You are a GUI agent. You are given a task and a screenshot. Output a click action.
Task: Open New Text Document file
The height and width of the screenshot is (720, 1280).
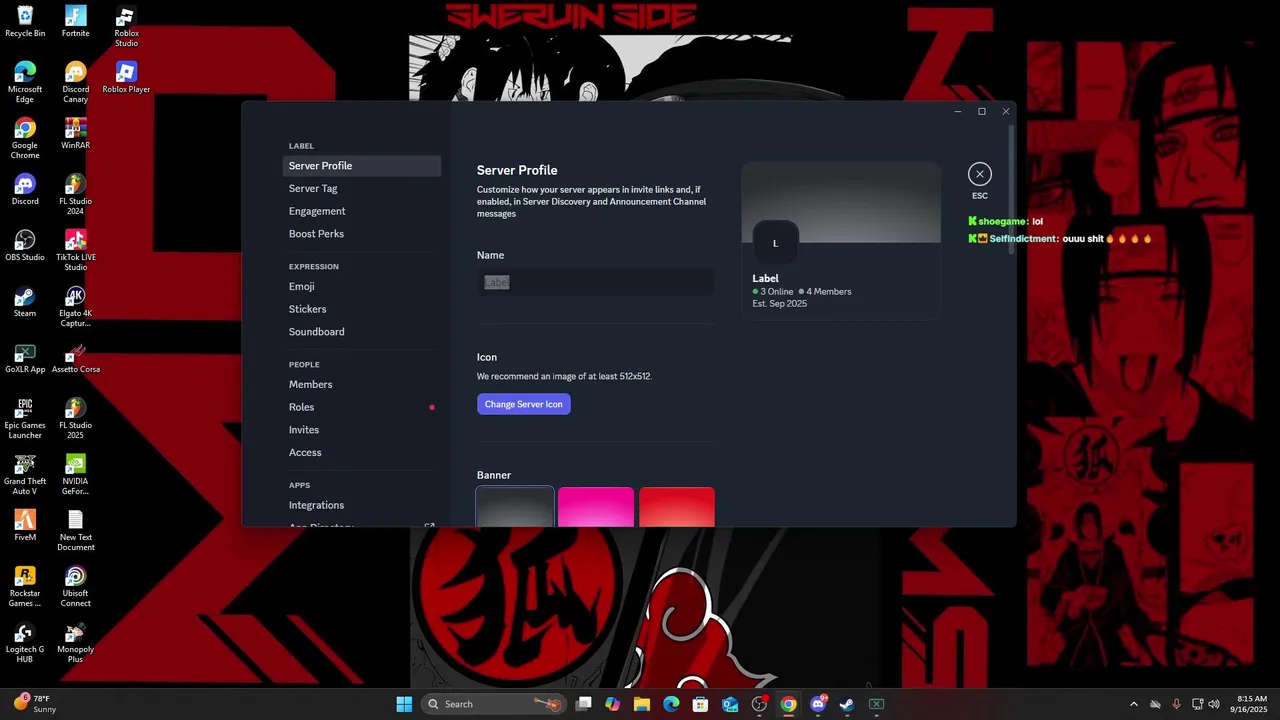pyautogui.click(x=75, y=530)
